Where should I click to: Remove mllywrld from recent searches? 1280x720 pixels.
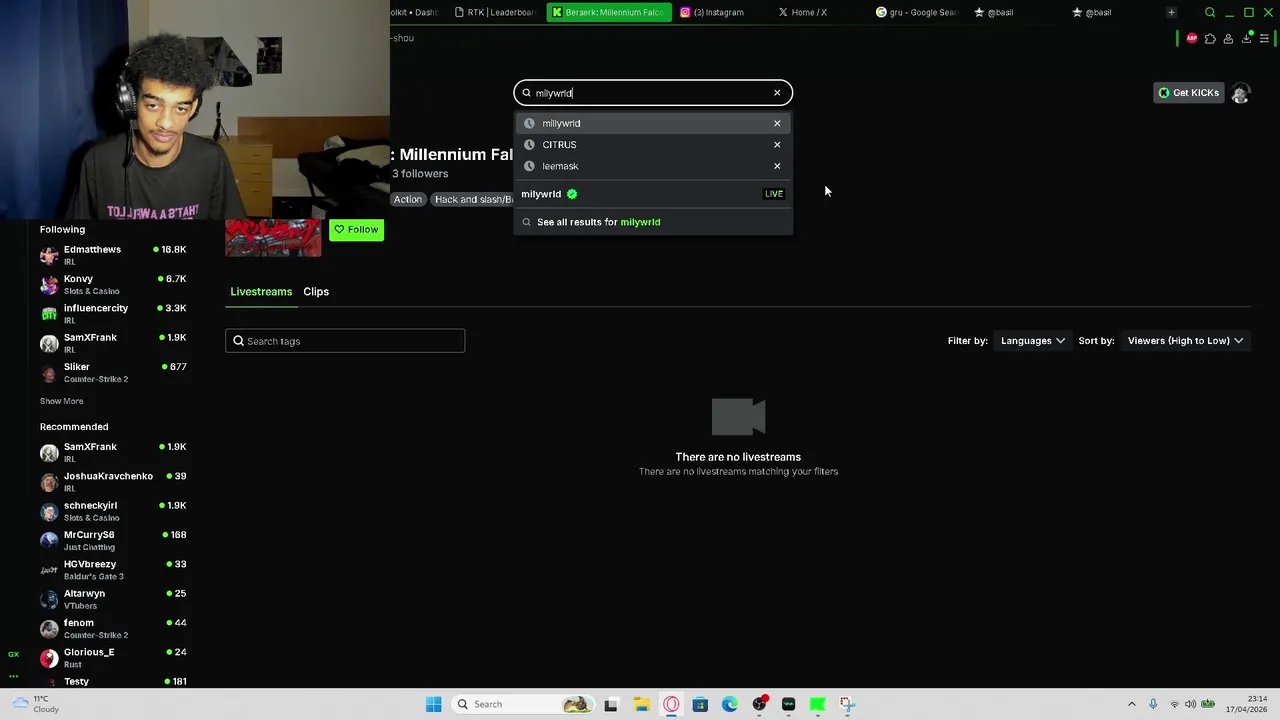click(777, 123)
